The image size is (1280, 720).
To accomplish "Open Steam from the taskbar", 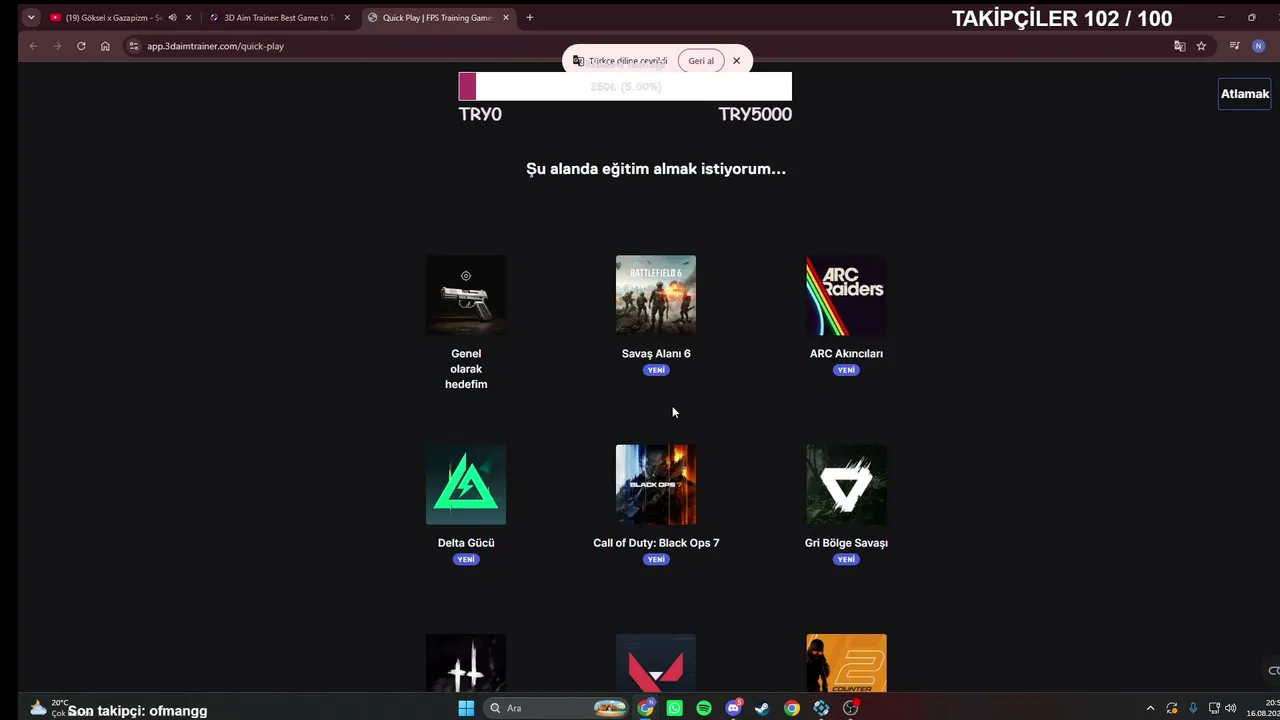I will click(762, 708).
